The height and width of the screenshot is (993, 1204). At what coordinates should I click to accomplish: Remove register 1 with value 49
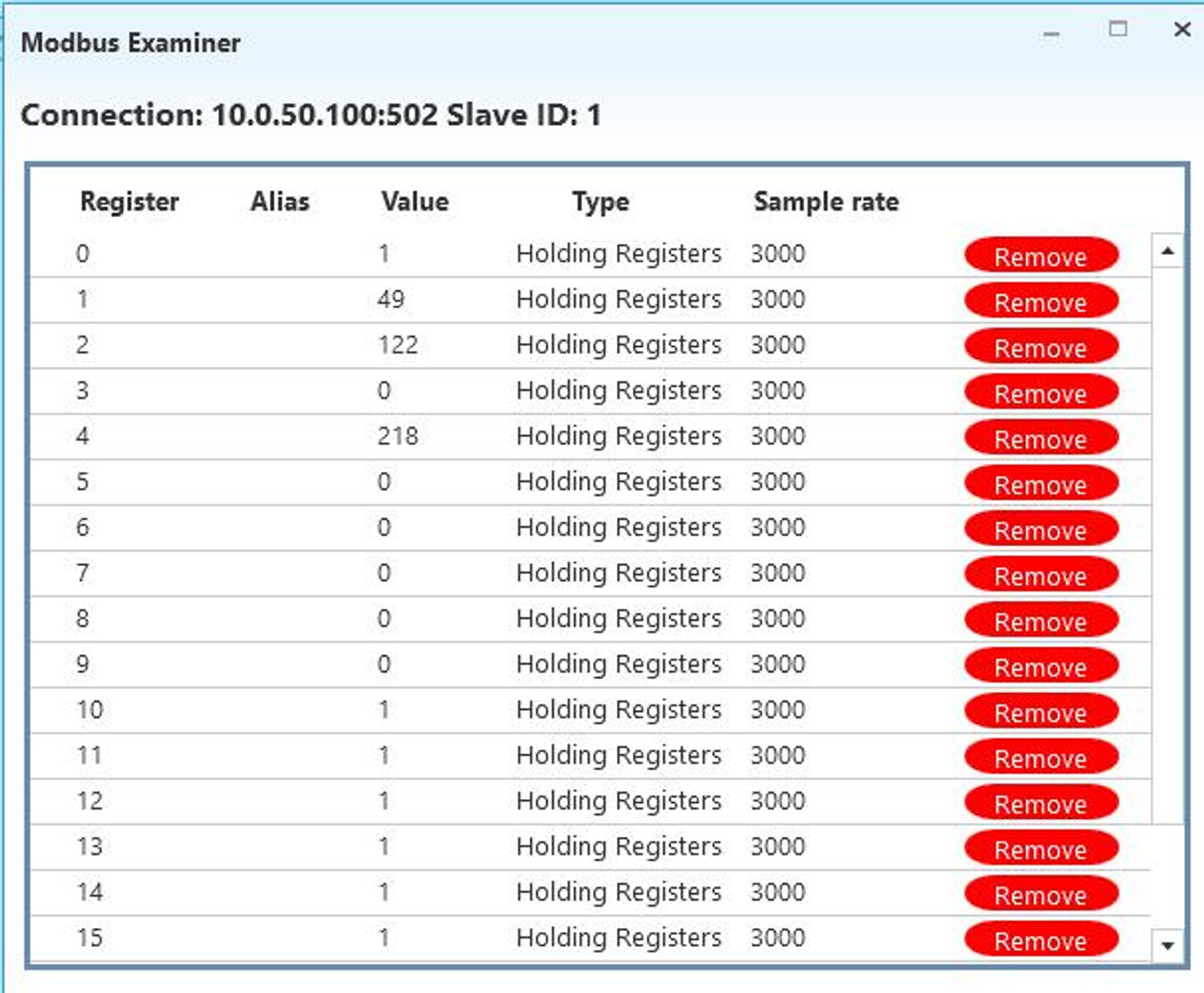click(x=1041, y=301)
